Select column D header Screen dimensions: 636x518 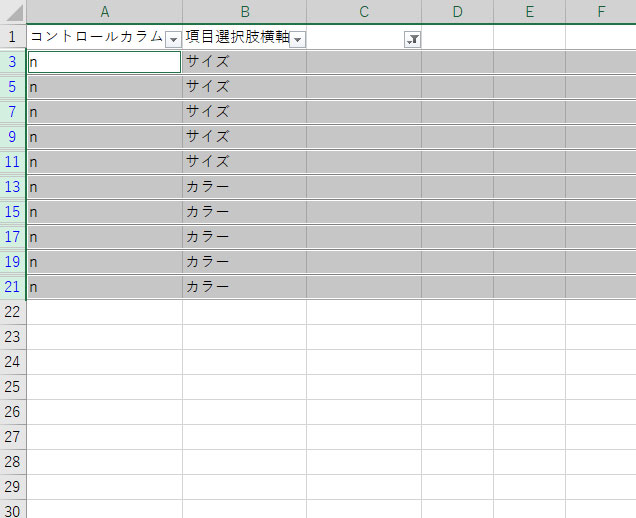click(x=457, y=11)
